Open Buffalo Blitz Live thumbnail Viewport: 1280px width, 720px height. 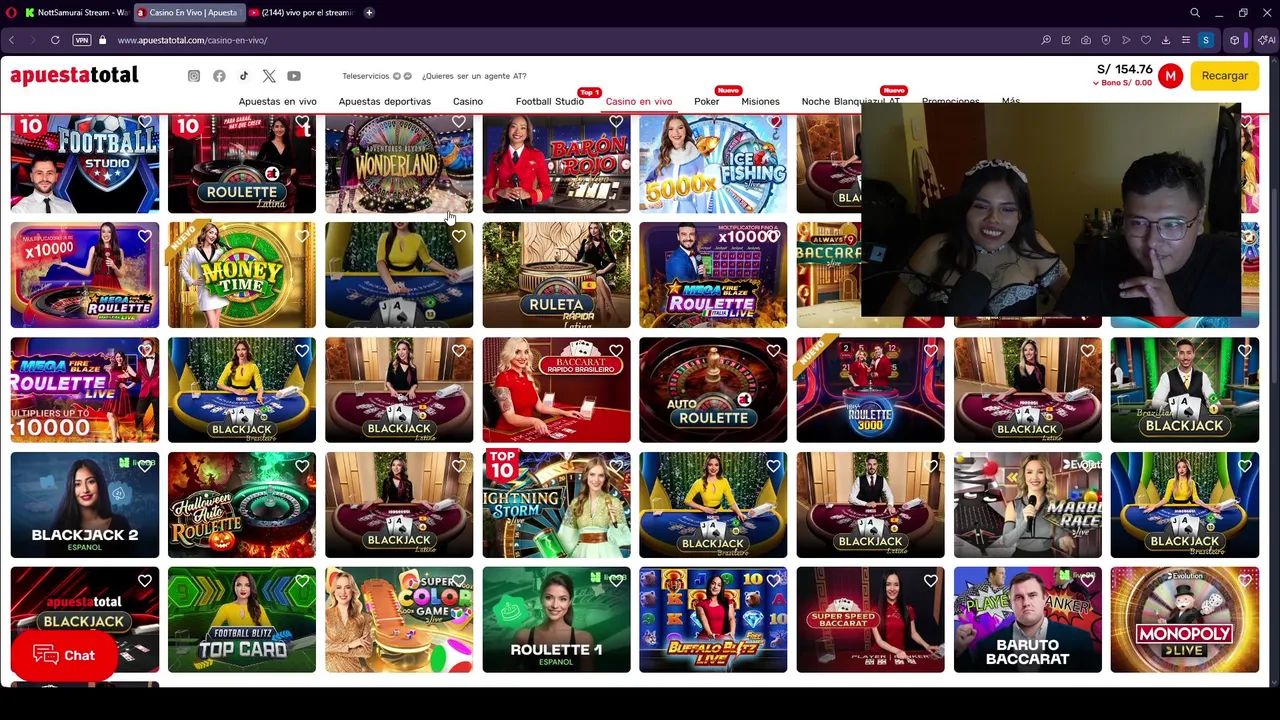tap(713, 620)
